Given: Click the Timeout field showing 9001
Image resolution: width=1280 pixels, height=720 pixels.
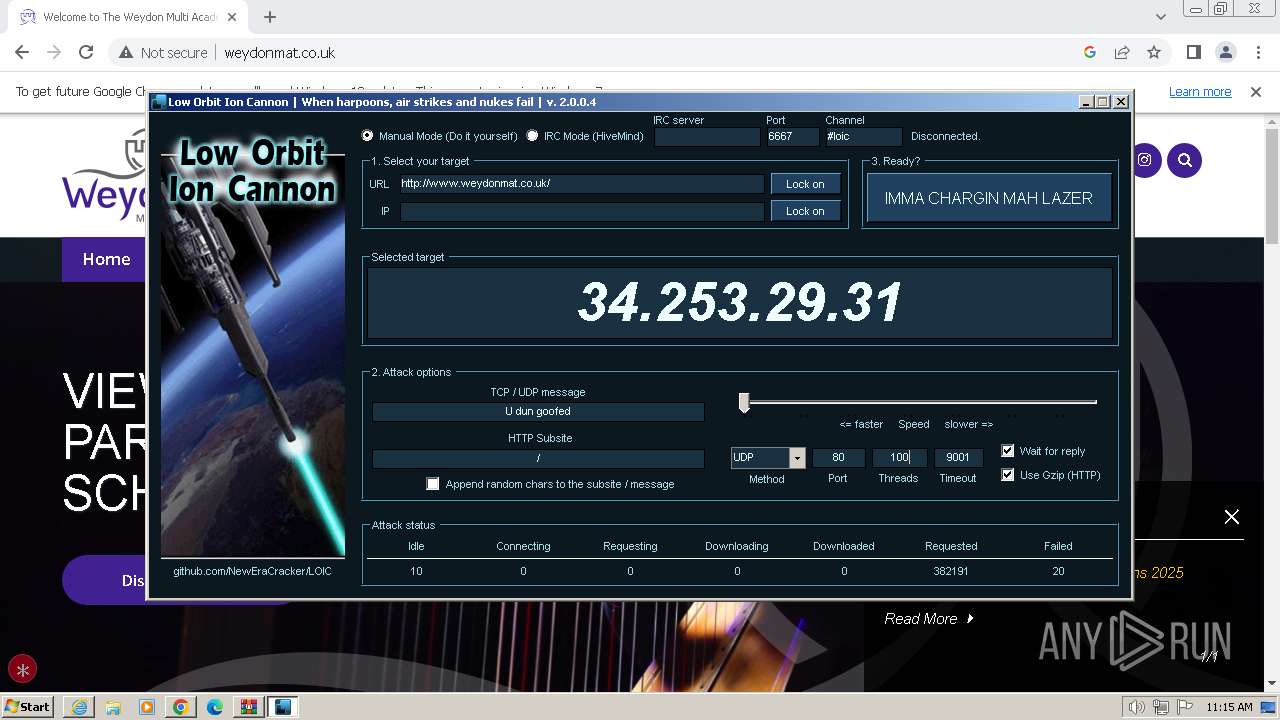Looking at the screenshot, I should tap(958, 458).
